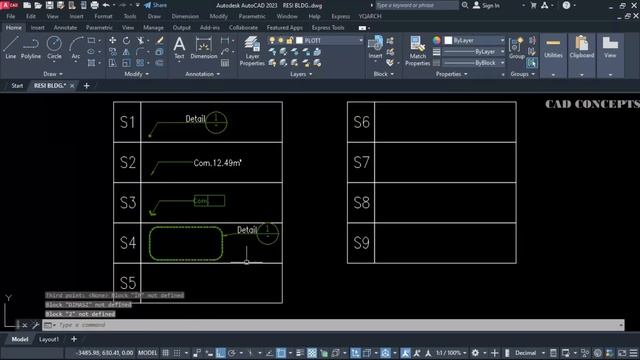This screenshot has height=360, width=640.
Task: Select the Arc tool
Action: coord(76,48)
